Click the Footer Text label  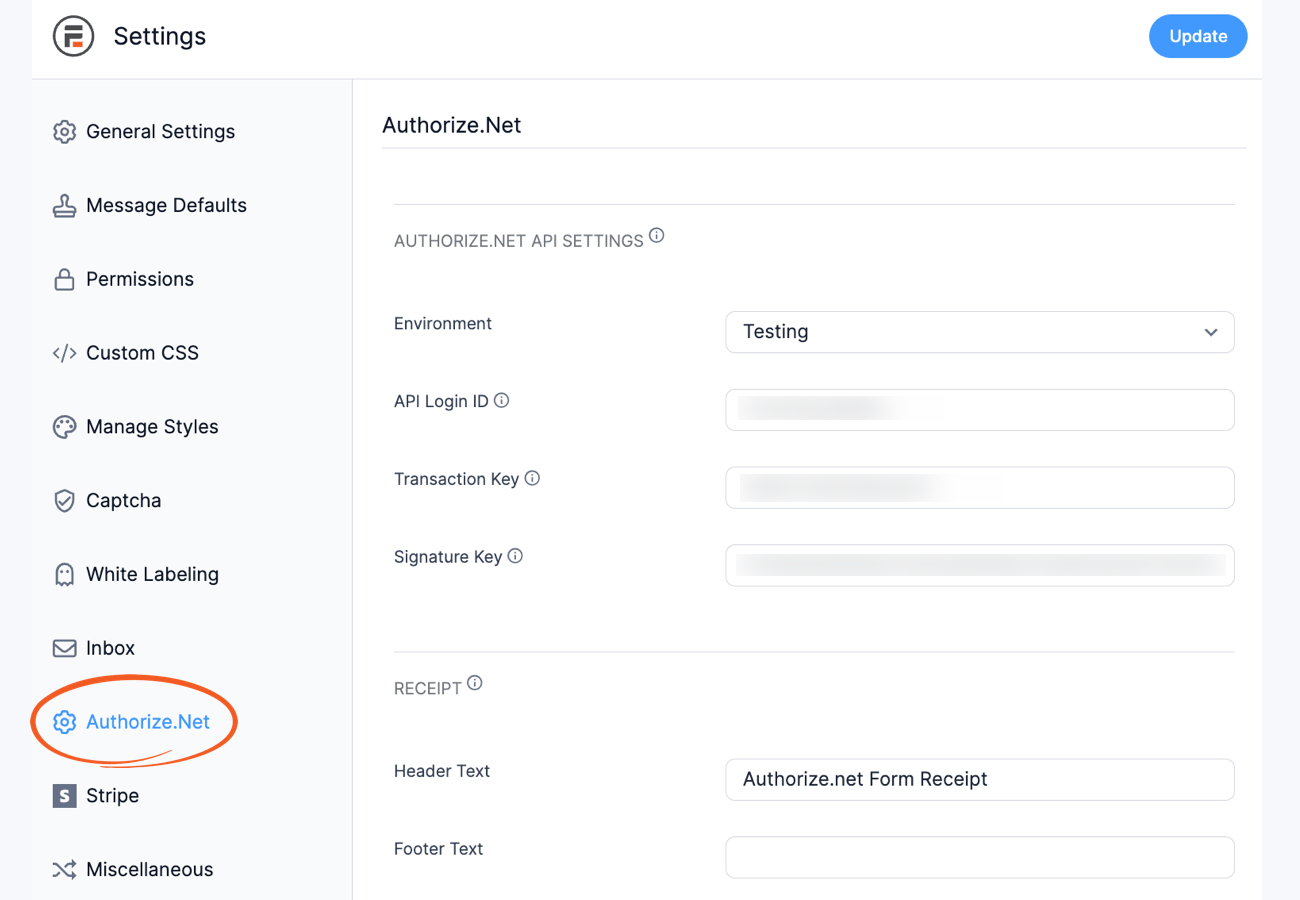[x=439, y=849]
